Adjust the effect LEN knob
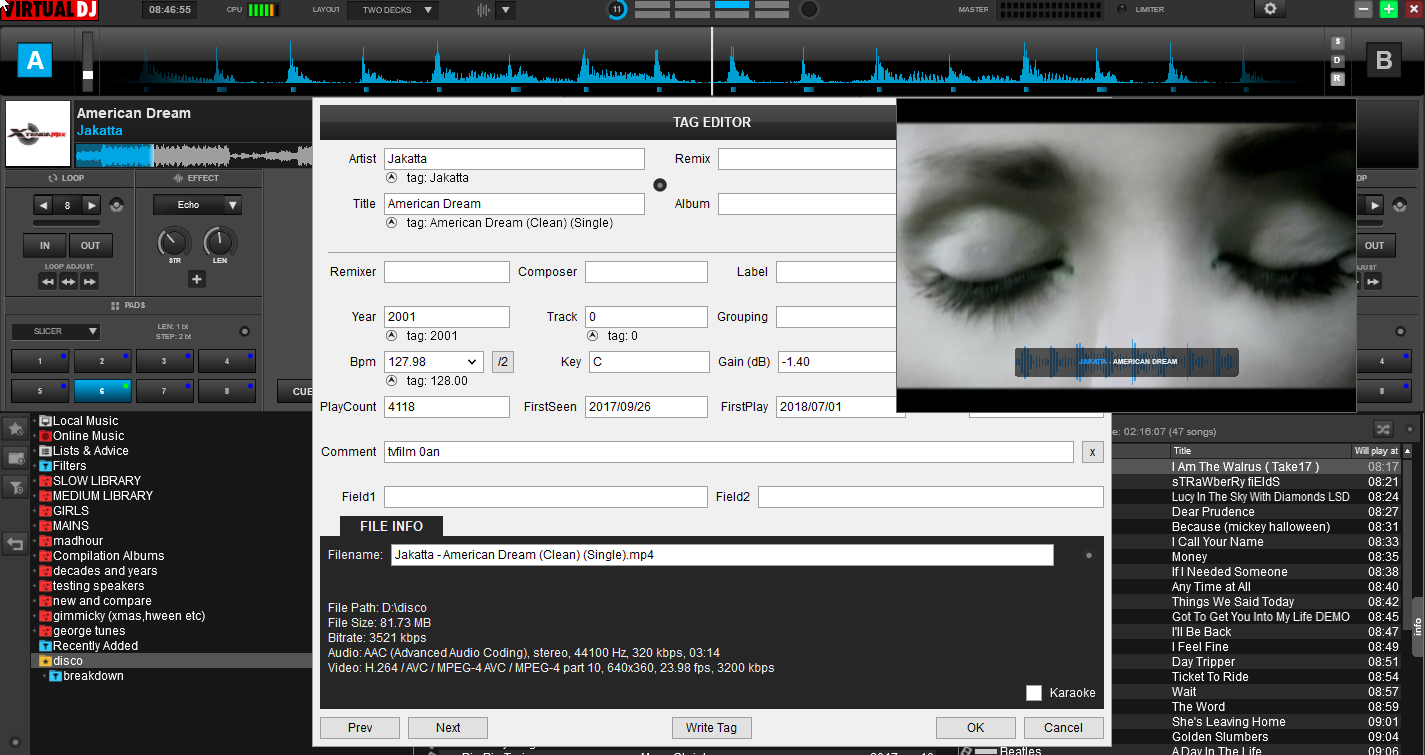This screenshot has width=1425, height=755. click(219, 242)
